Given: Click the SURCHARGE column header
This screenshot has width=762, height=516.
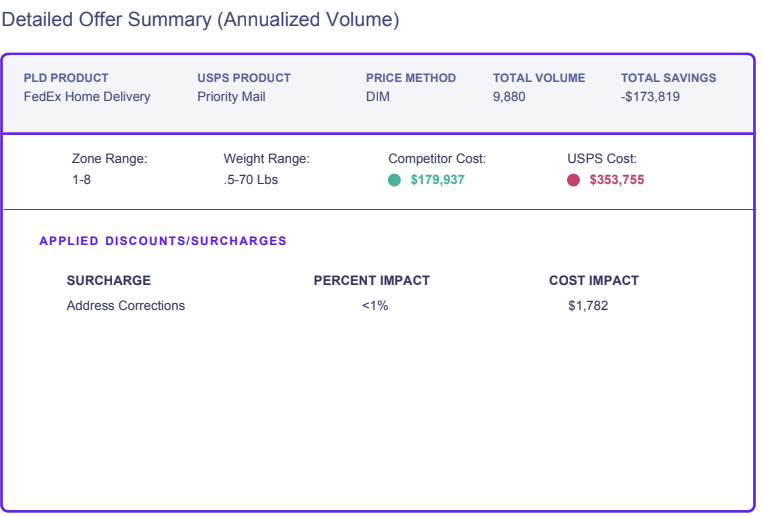Looking at the screenshot, I should 109,280.
